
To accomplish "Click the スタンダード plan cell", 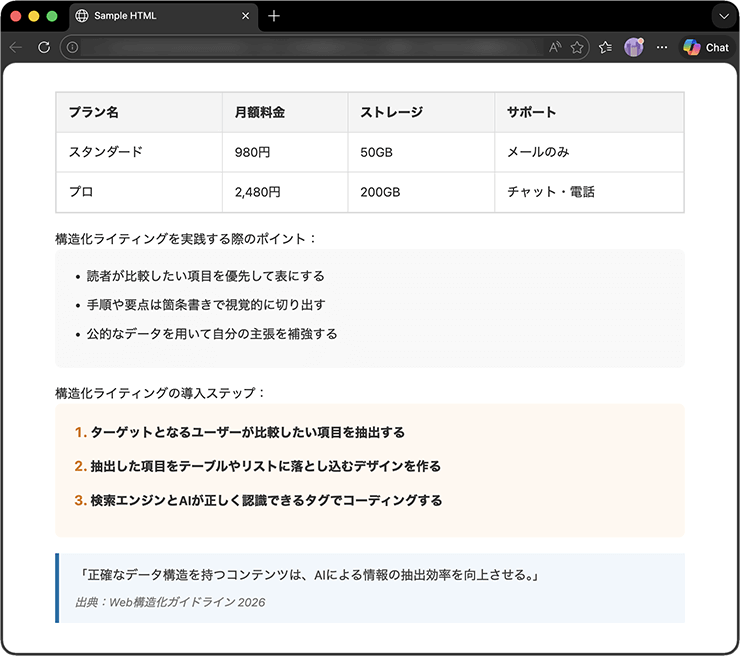I will pos(139,152).
